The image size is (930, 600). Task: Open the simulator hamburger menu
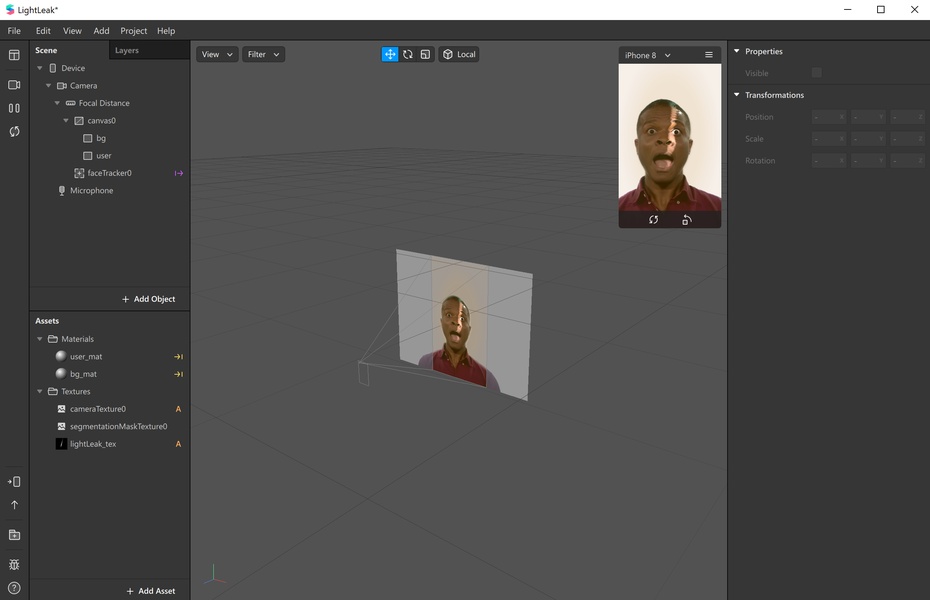point(709,55)
